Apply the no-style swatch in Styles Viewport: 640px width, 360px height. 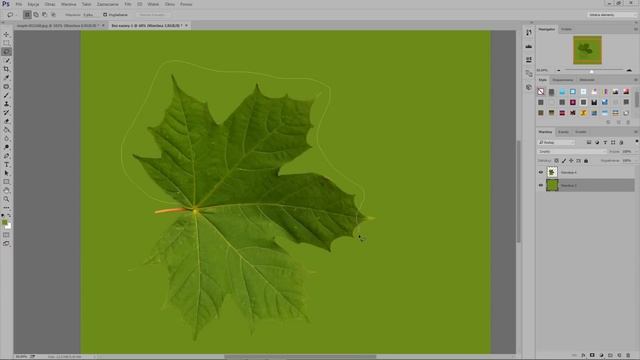click(541, 92)
